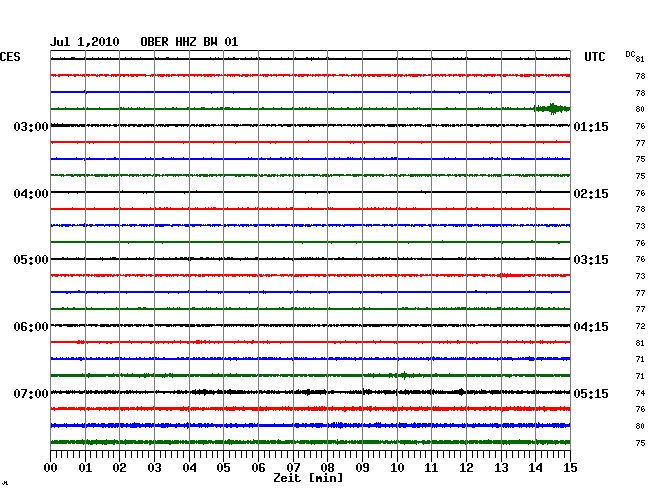Select the 03:00 local time label

click(x=31, y=127)
